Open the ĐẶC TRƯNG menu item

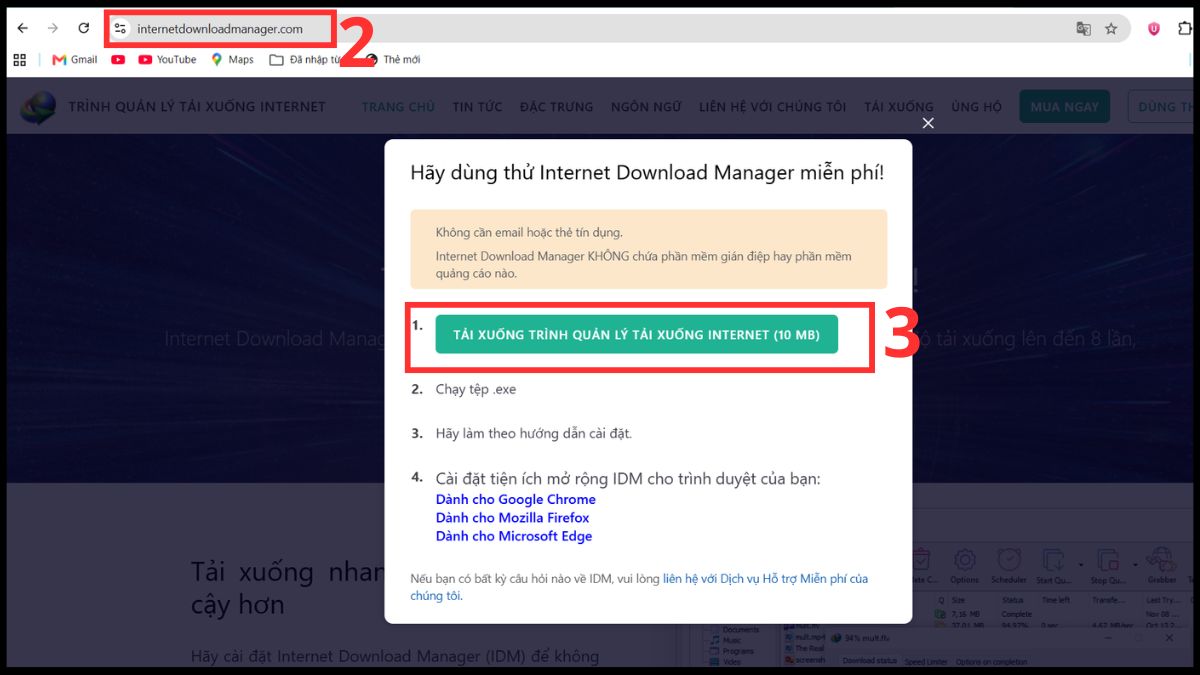(x=556, y=107)
